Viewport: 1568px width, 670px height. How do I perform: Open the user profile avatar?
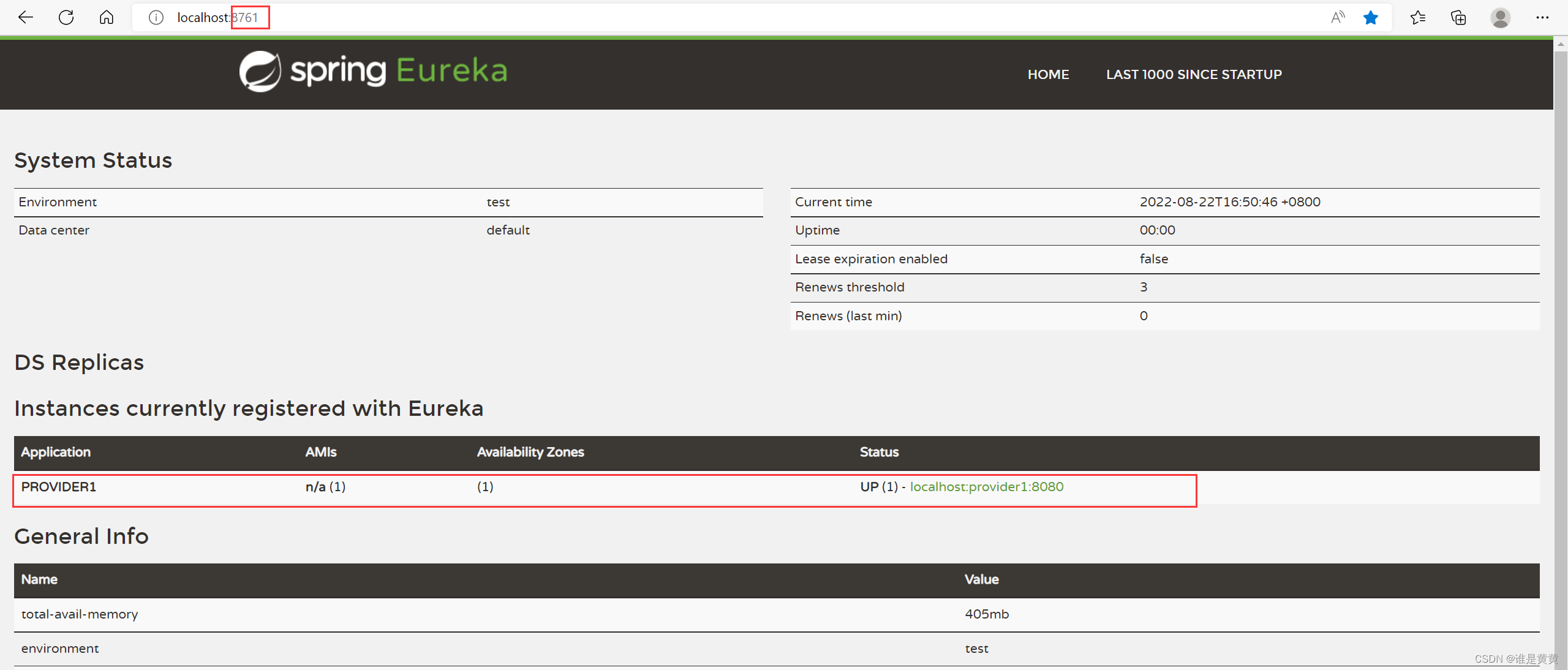pos(1500,18)
